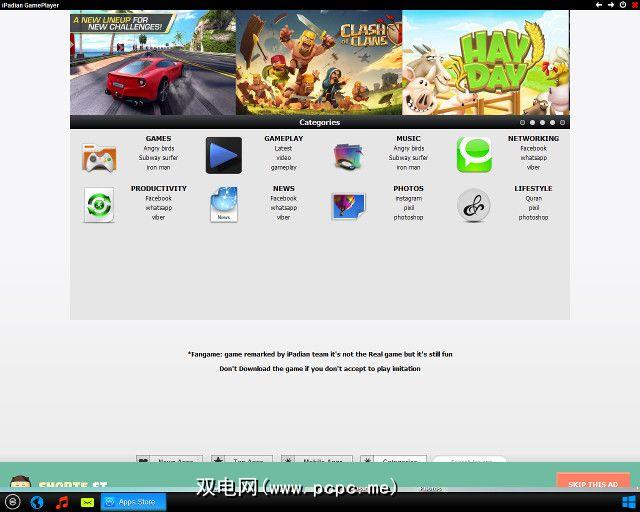
Task: Open the red sports car racing banner
Action: point(153,62)
